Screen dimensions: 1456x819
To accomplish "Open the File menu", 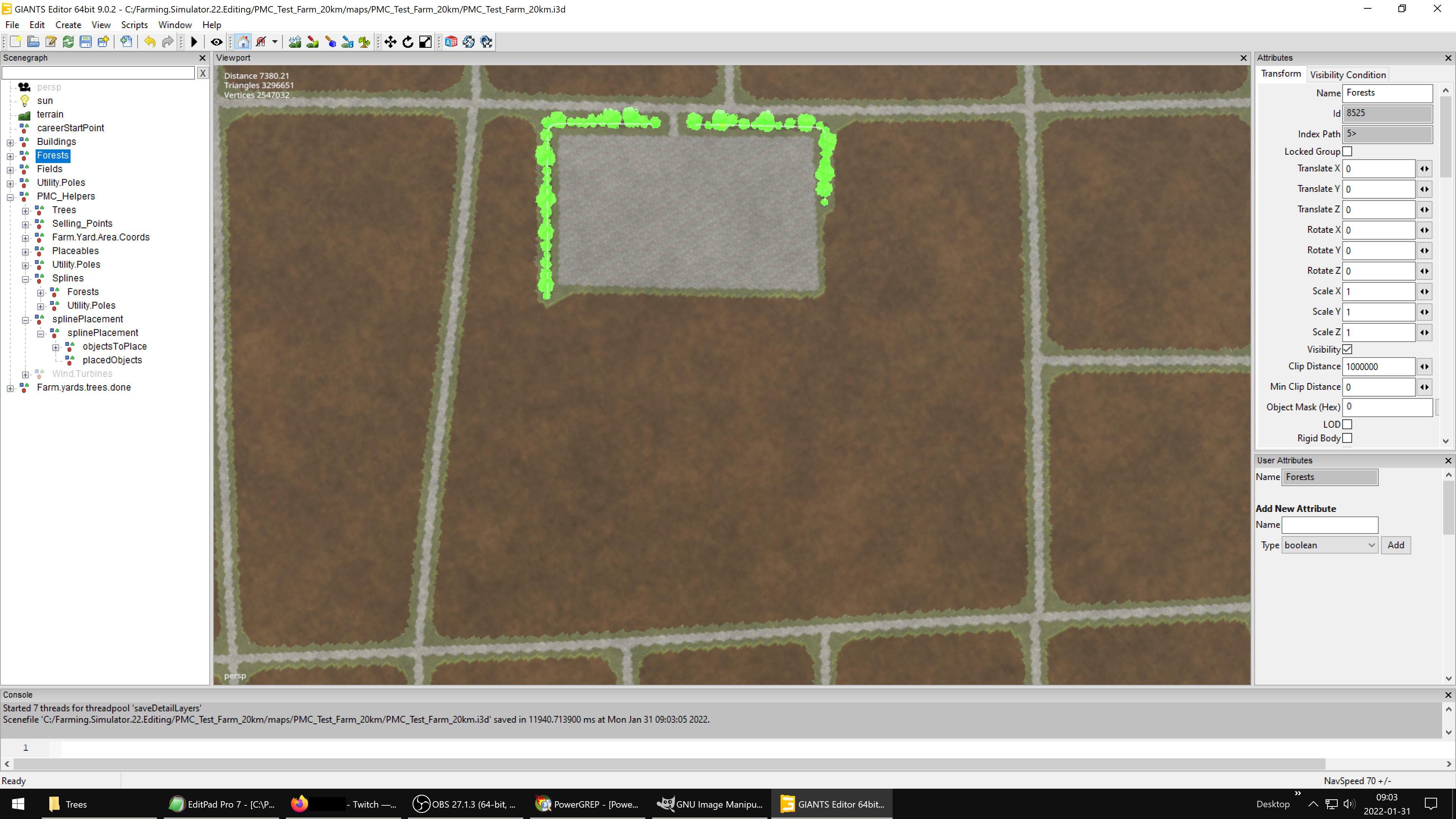I will [x=12, y=25].
